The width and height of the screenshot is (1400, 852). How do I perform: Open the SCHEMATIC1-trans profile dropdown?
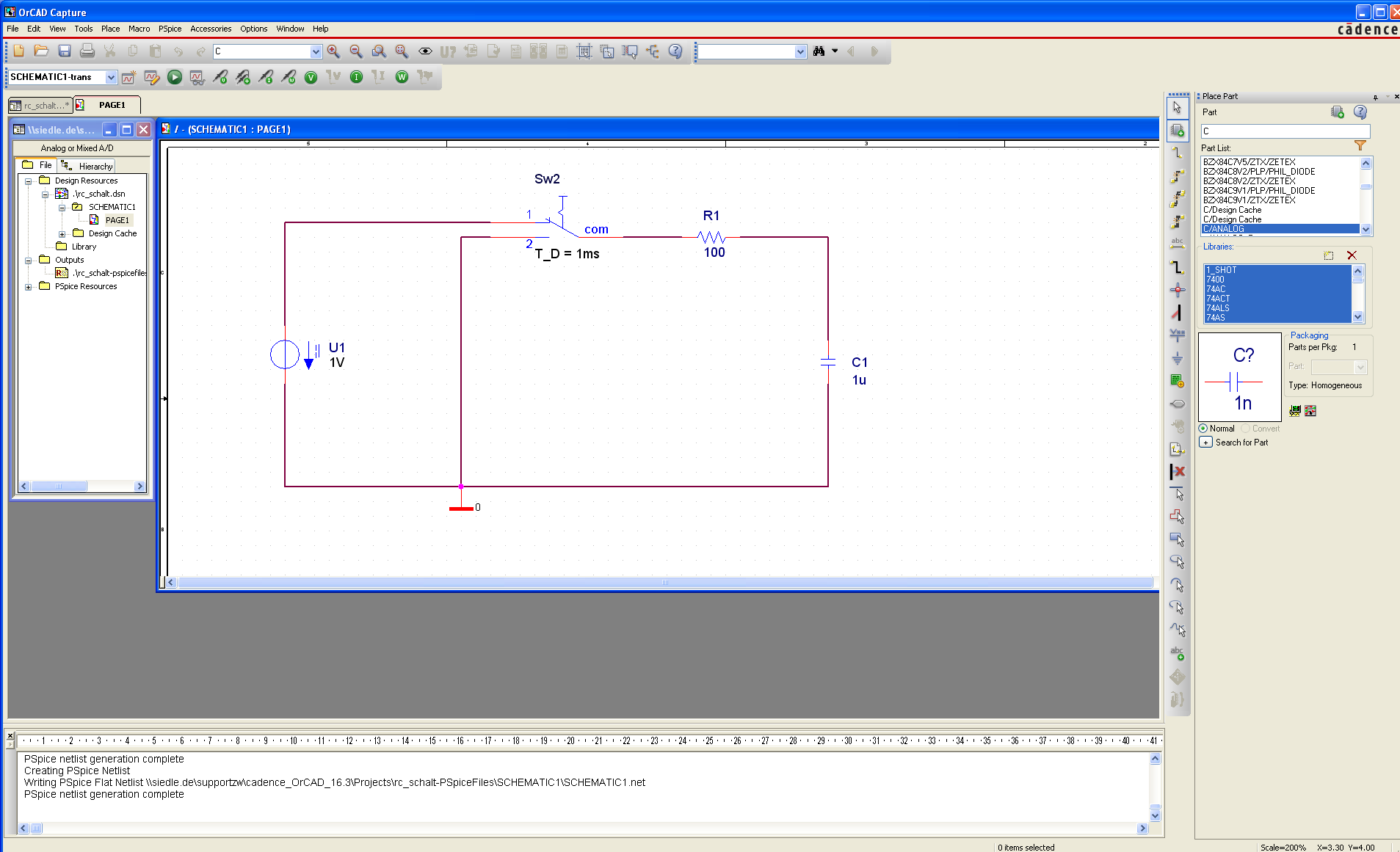tap(111, 77)
